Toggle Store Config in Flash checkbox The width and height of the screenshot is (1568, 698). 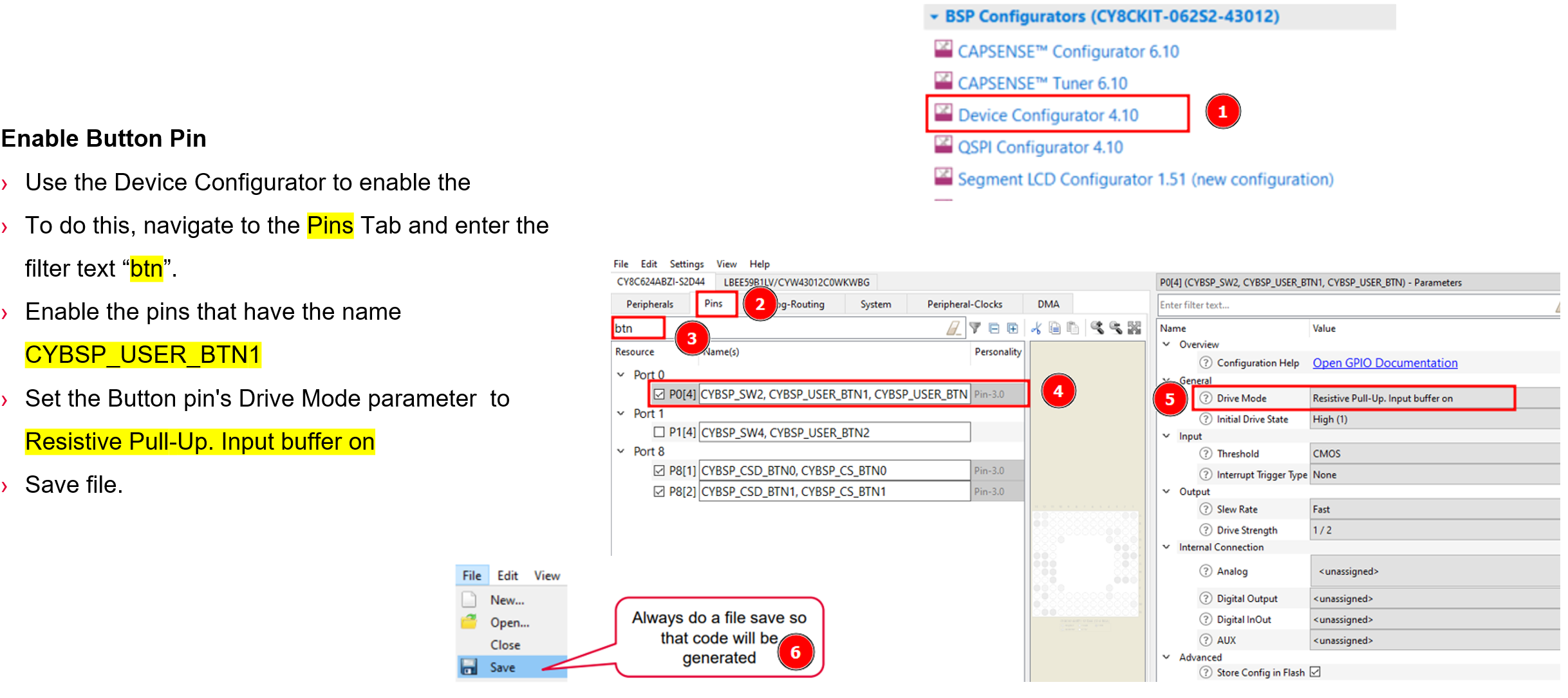tap(1315, 672)
